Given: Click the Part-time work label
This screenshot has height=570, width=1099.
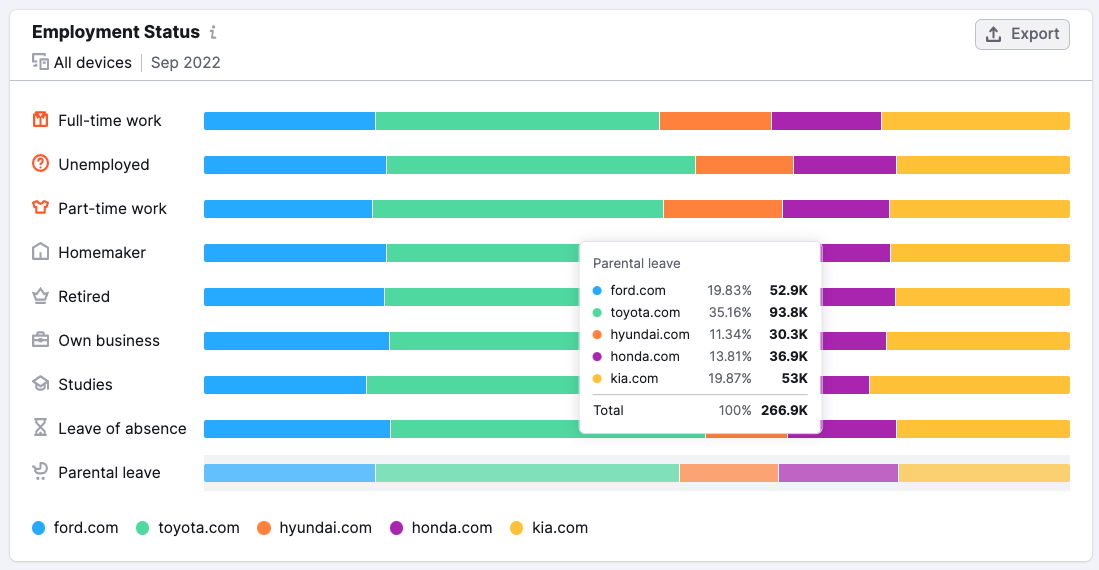Looking at the screenshot, I should click(112, 209).
